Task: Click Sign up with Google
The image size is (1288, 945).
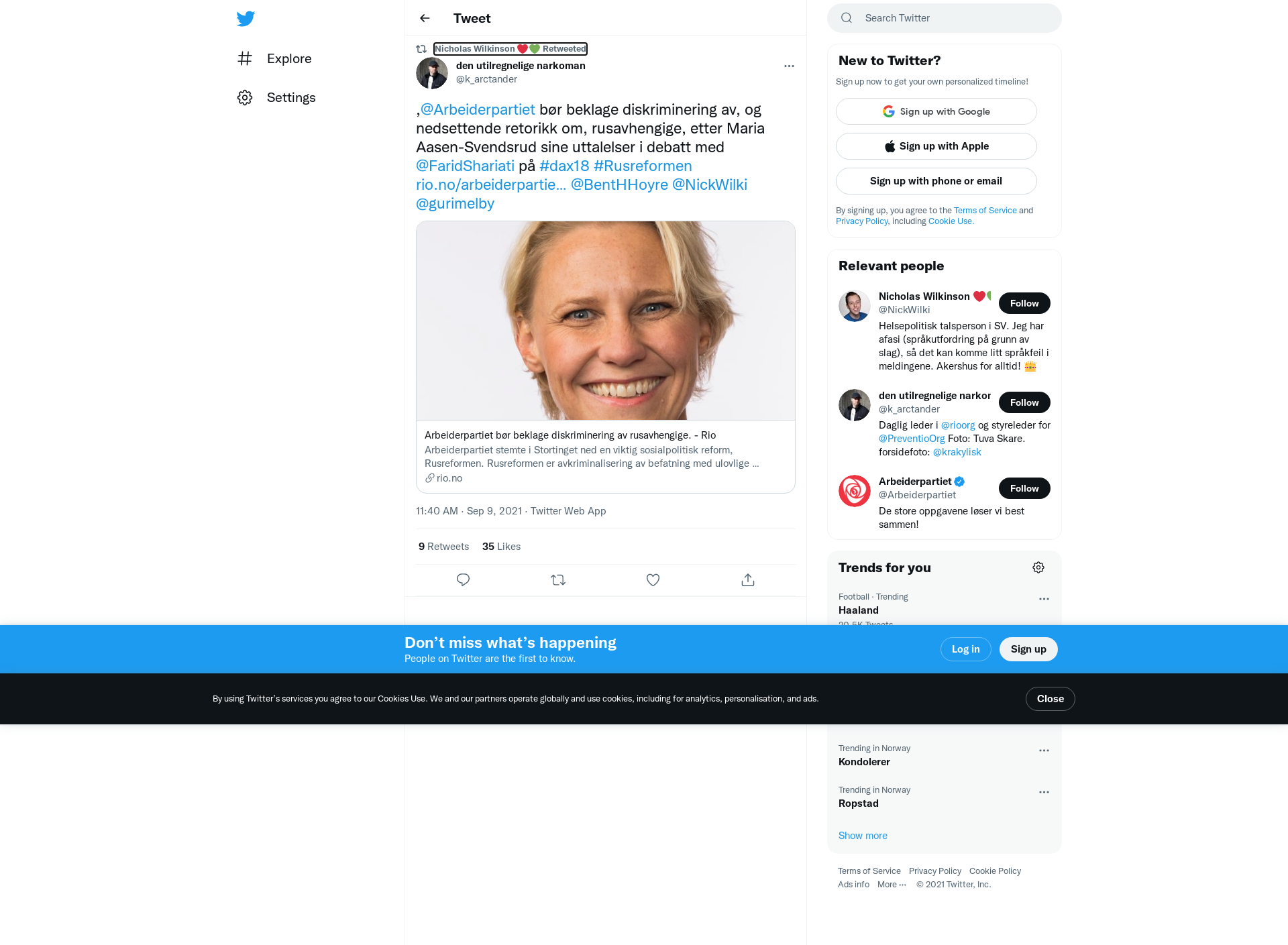Action: (x=936, y=111)
